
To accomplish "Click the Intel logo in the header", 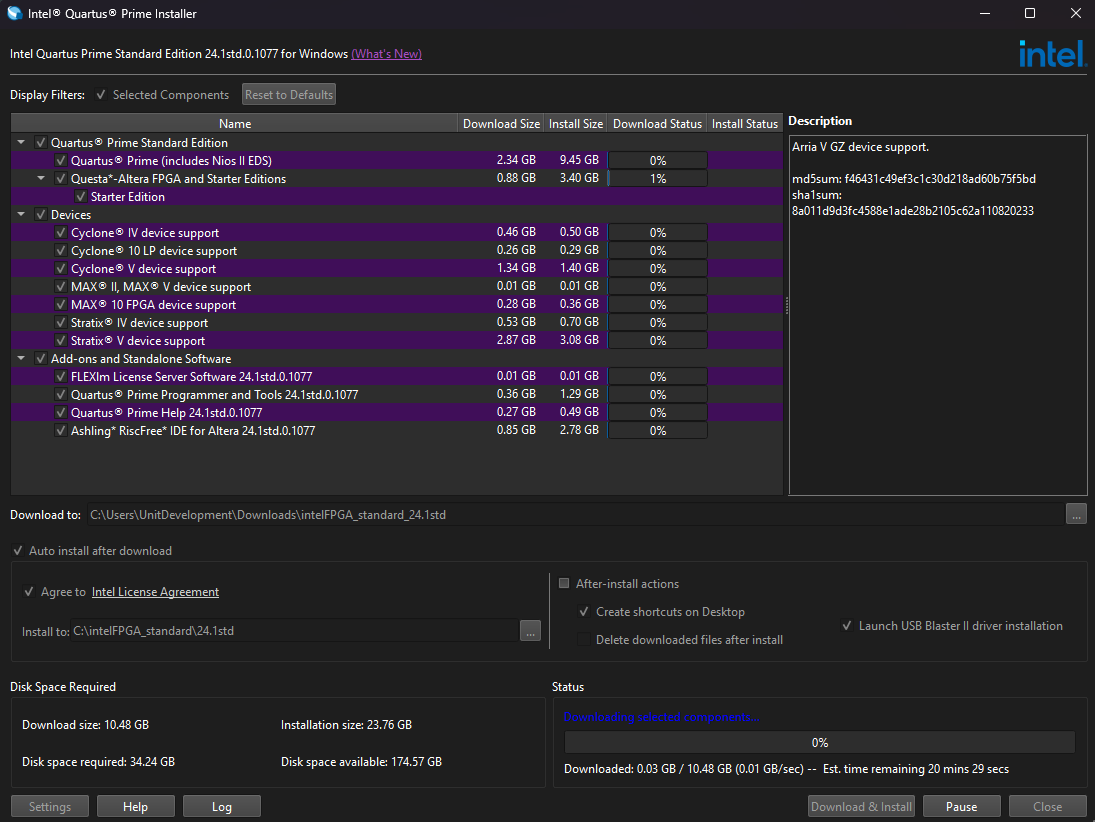I will (1052, 54).
